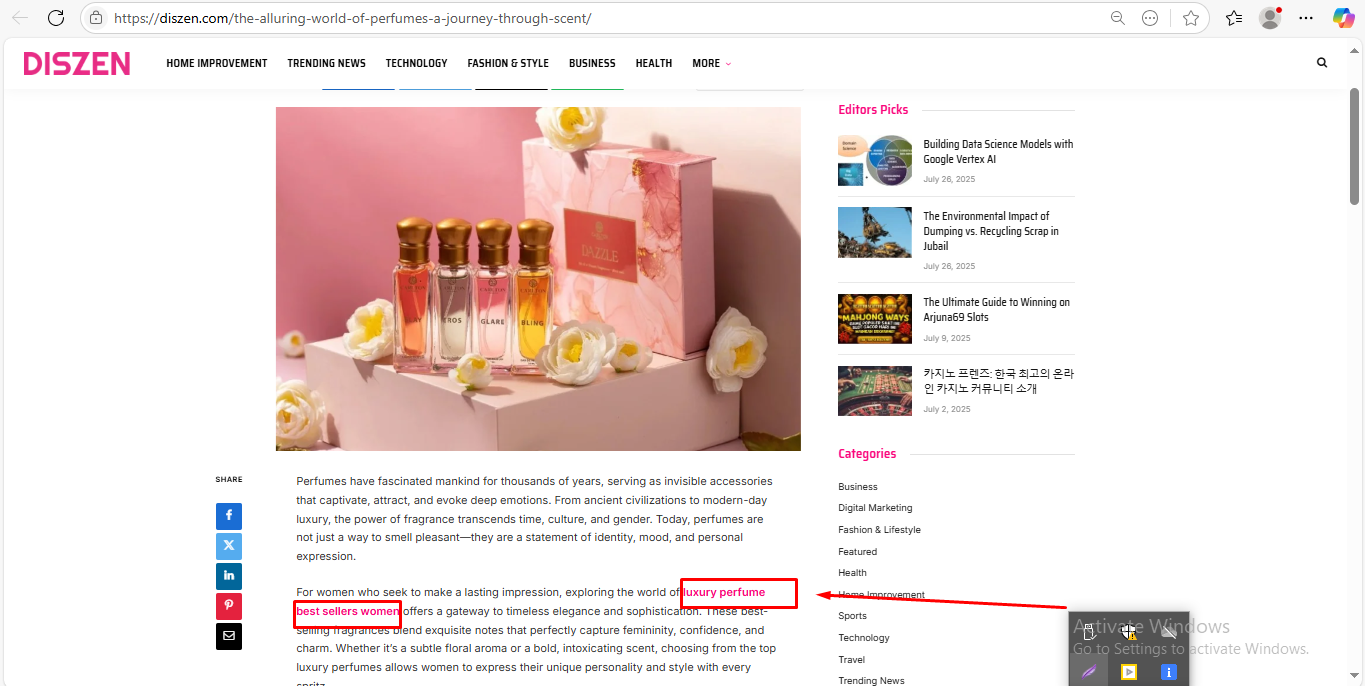Open the HOME IMPROVEMENT menu
Viewport: 1365px width, 686px height.
click(x=217, y=63)
